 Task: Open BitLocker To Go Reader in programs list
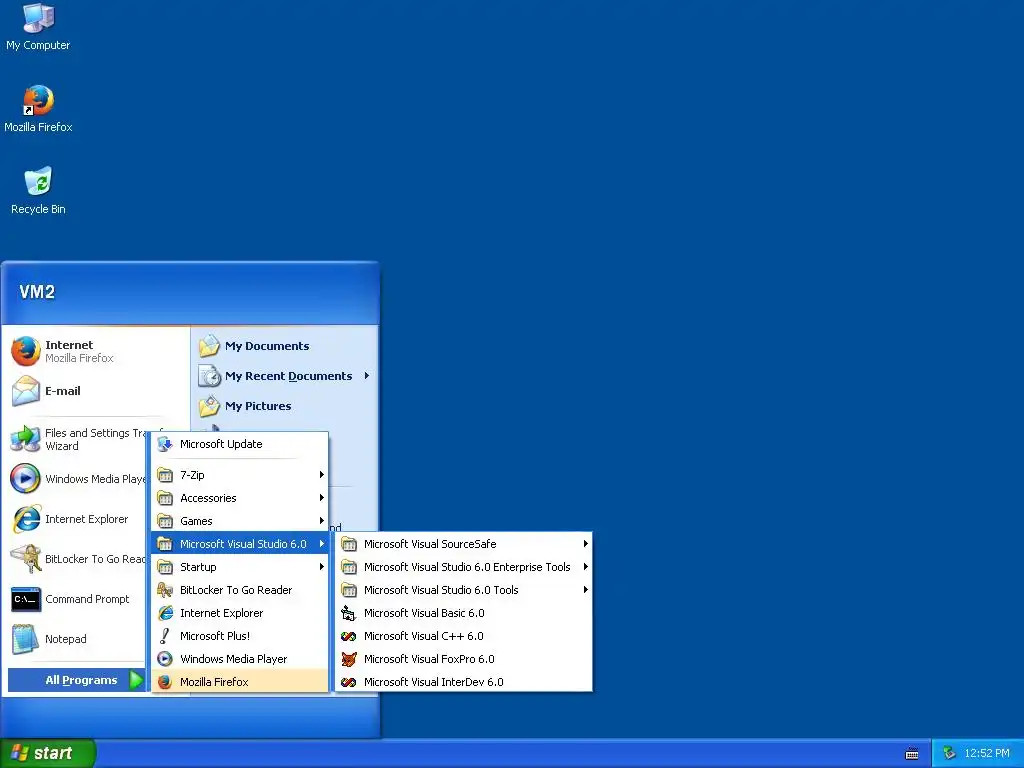pos(240,590)
